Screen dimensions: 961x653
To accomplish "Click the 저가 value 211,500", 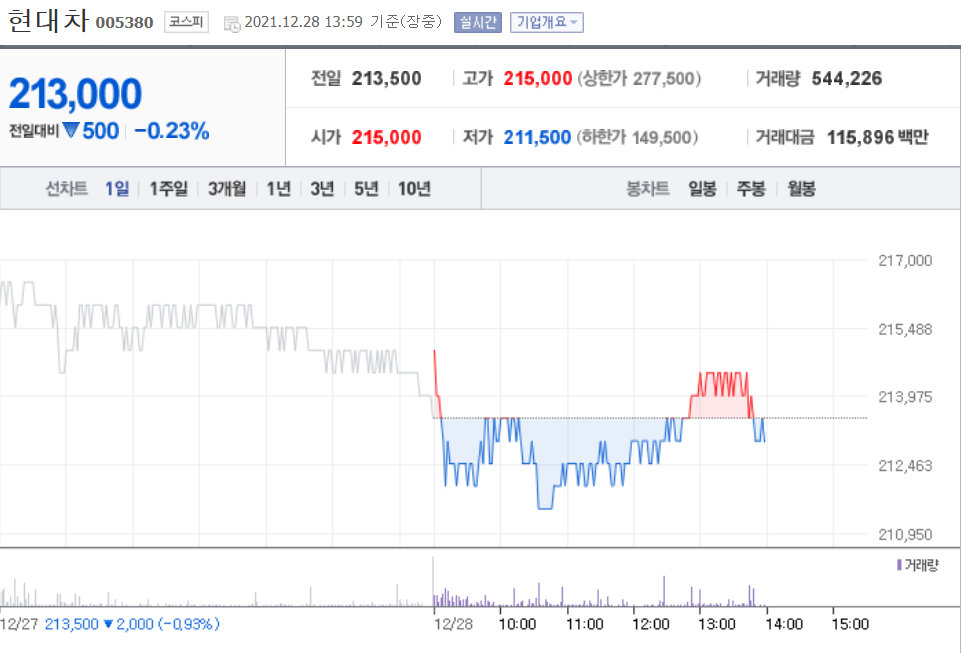I will [537, 137].
